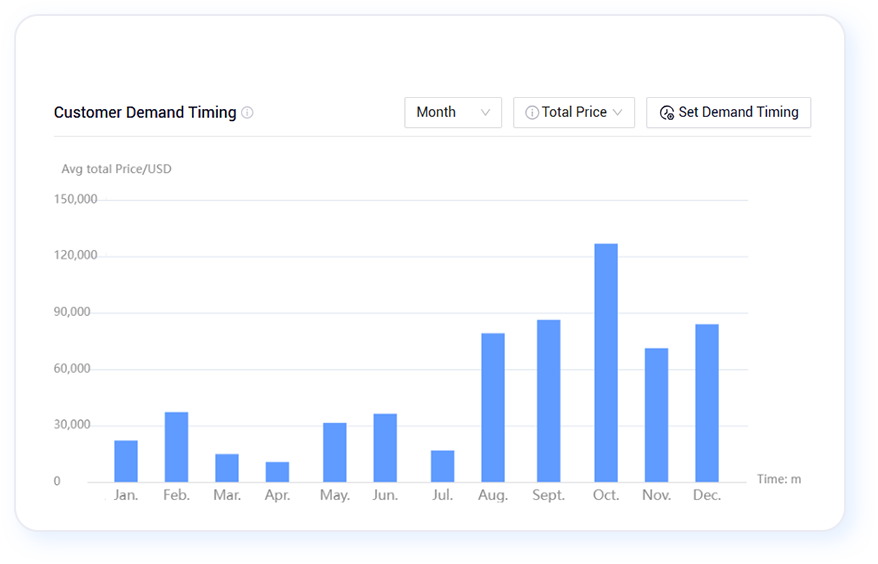The image size is (878, 564).
Task: Click the Time: m axis unit label
Action: click(779, 479)
